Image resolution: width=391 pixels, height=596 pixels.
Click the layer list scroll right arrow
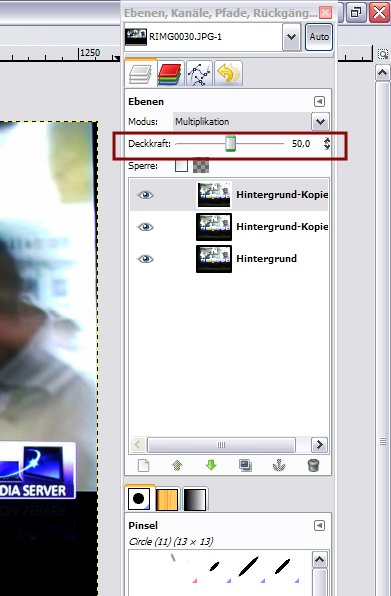tap(320, 444)
